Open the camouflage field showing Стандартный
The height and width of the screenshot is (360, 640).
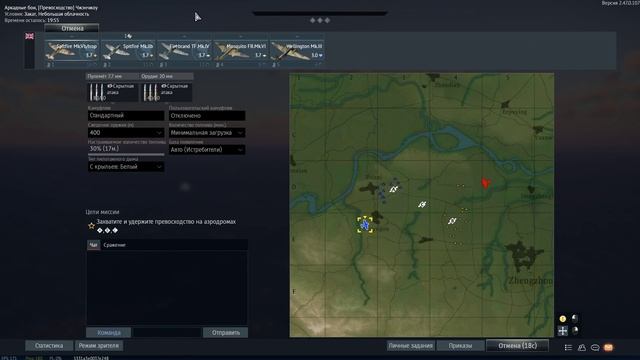(126, 116)
